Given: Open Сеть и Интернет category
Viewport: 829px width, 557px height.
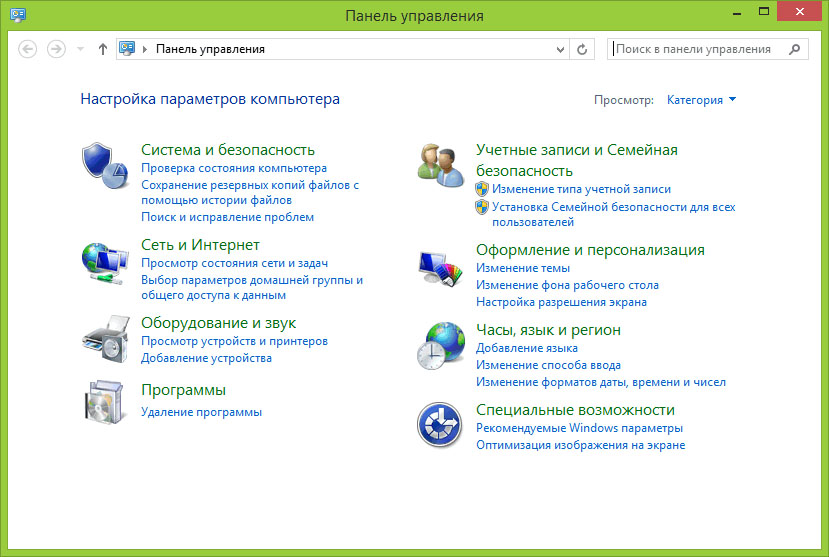Looking at the screenshot, I should tap(200, 245).
